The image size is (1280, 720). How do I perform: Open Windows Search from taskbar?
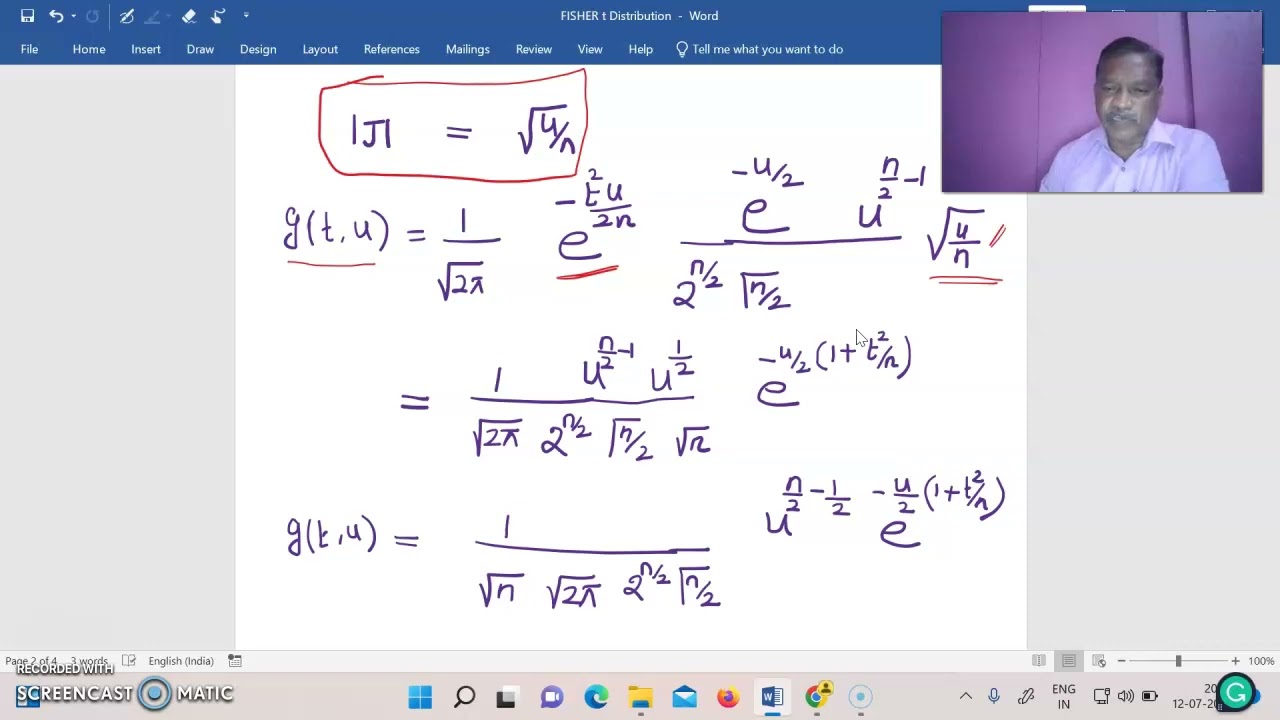pos(464,697)
